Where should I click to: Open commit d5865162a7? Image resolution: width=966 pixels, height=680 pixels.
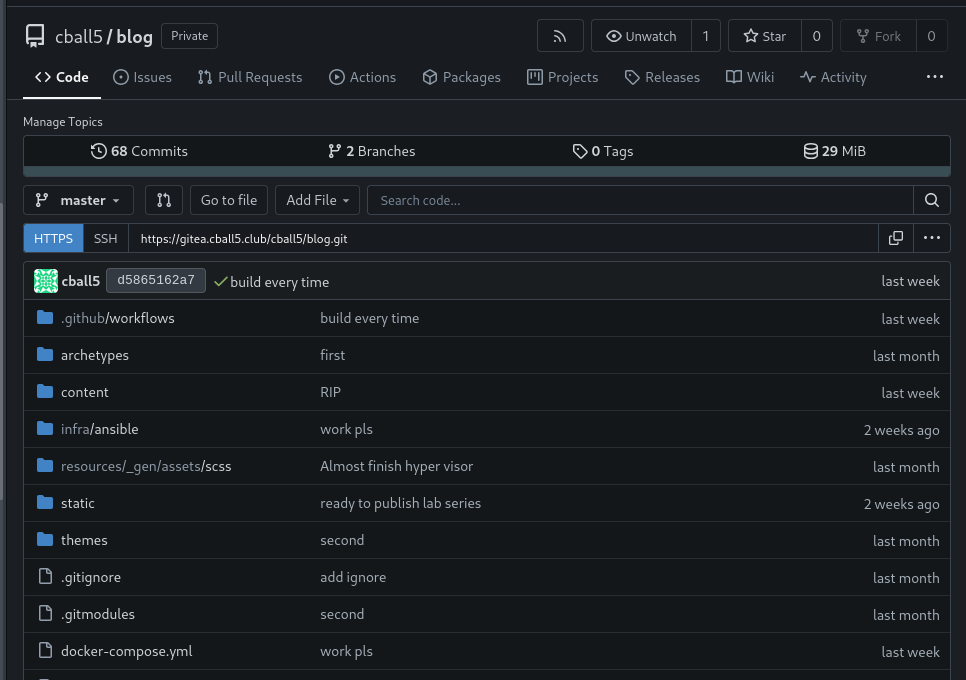pos(156,280)
